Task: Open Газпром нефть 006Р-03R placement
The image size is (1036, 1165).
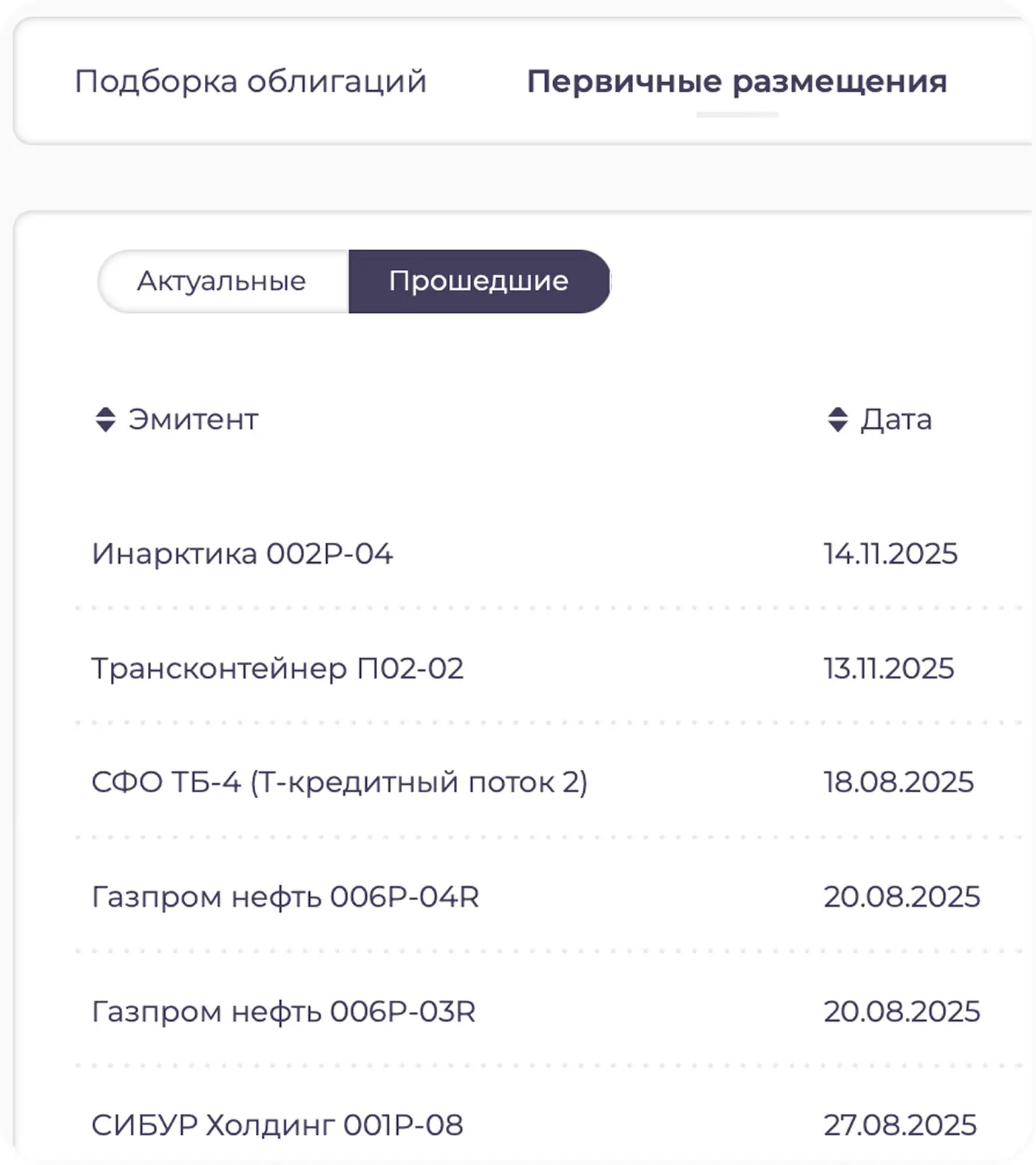Action: coord(284,1011)
